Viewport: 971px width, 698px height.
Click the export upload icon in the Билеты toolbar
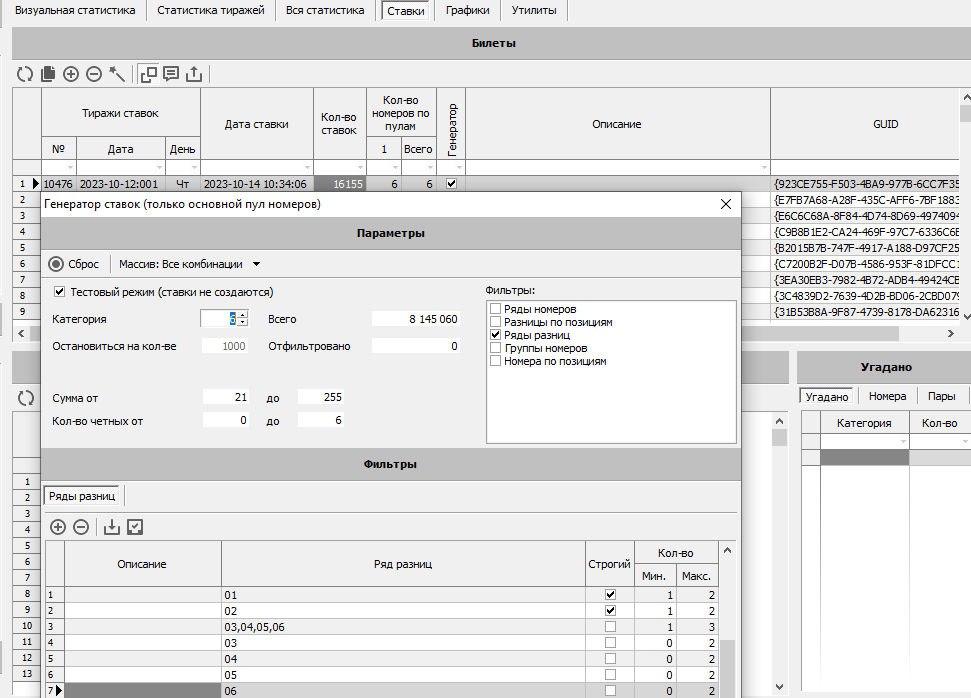(x=194, y=74)
